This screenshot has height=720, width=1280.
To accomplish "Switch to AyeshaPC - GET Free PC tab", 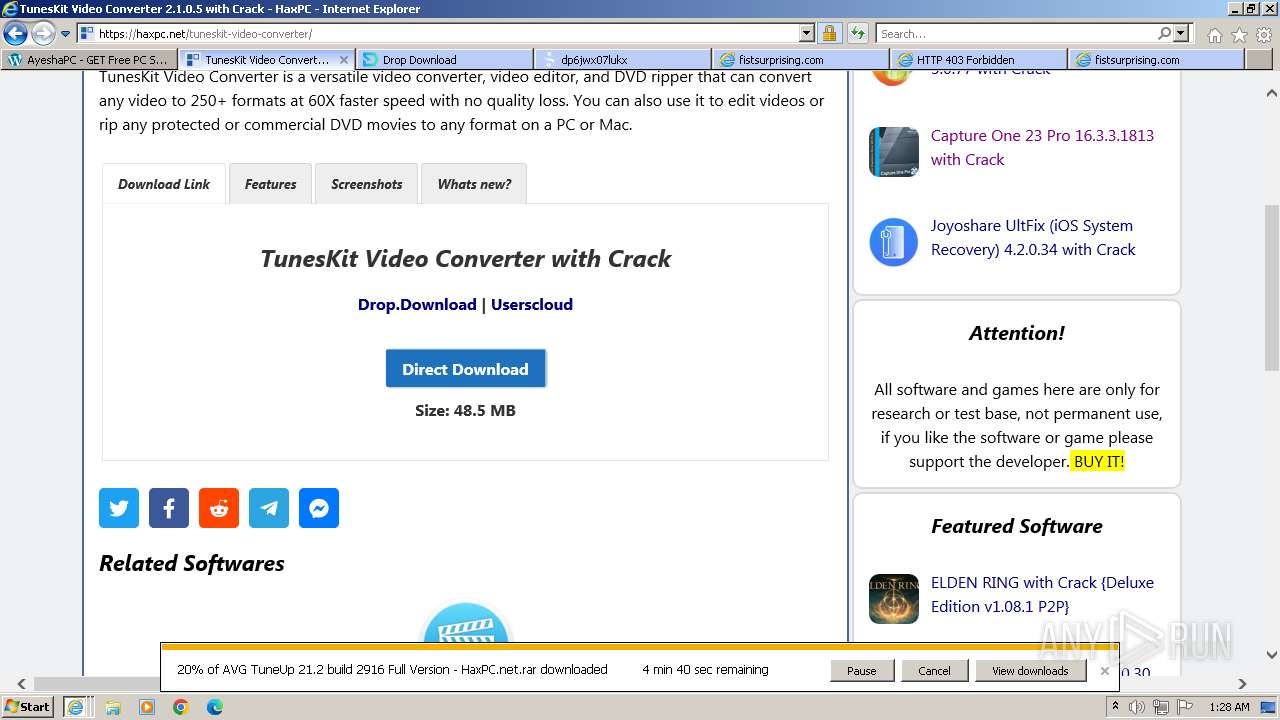I will coord(90,59).
